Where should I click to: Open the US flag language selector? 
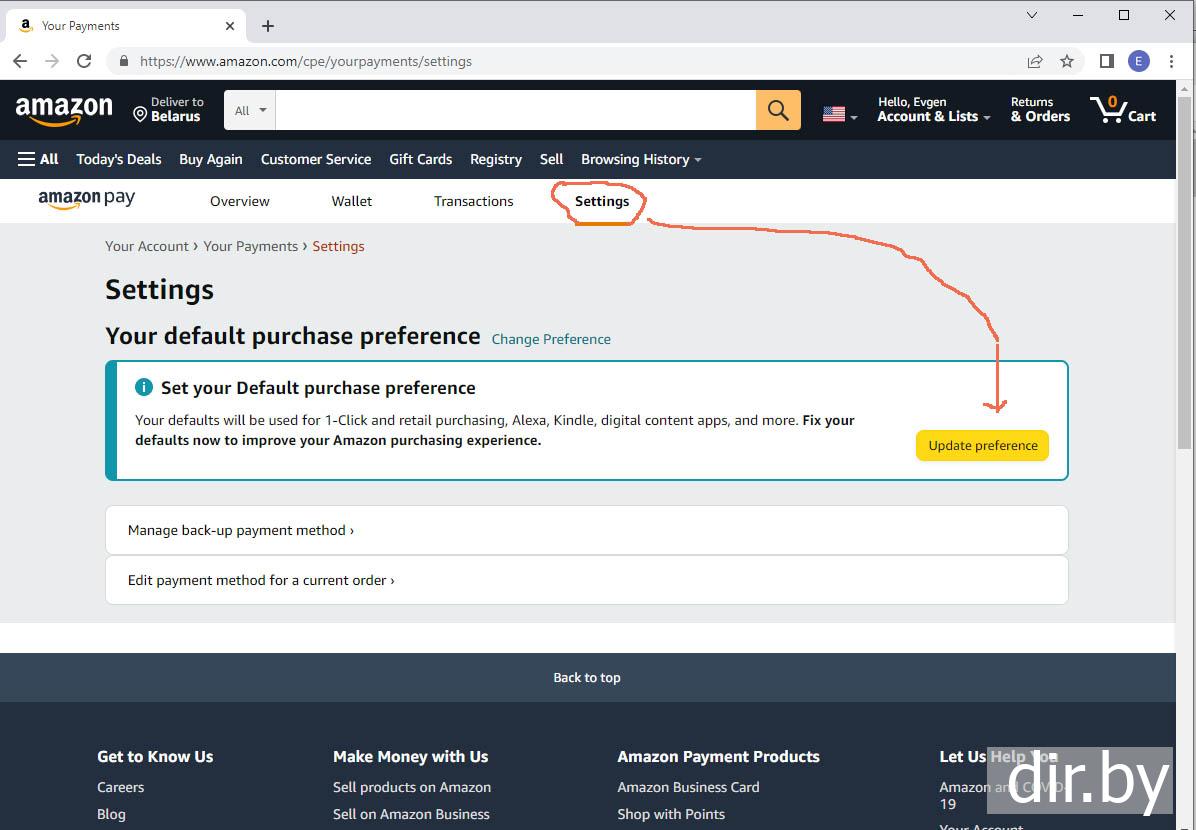click(x=840, y=114)
